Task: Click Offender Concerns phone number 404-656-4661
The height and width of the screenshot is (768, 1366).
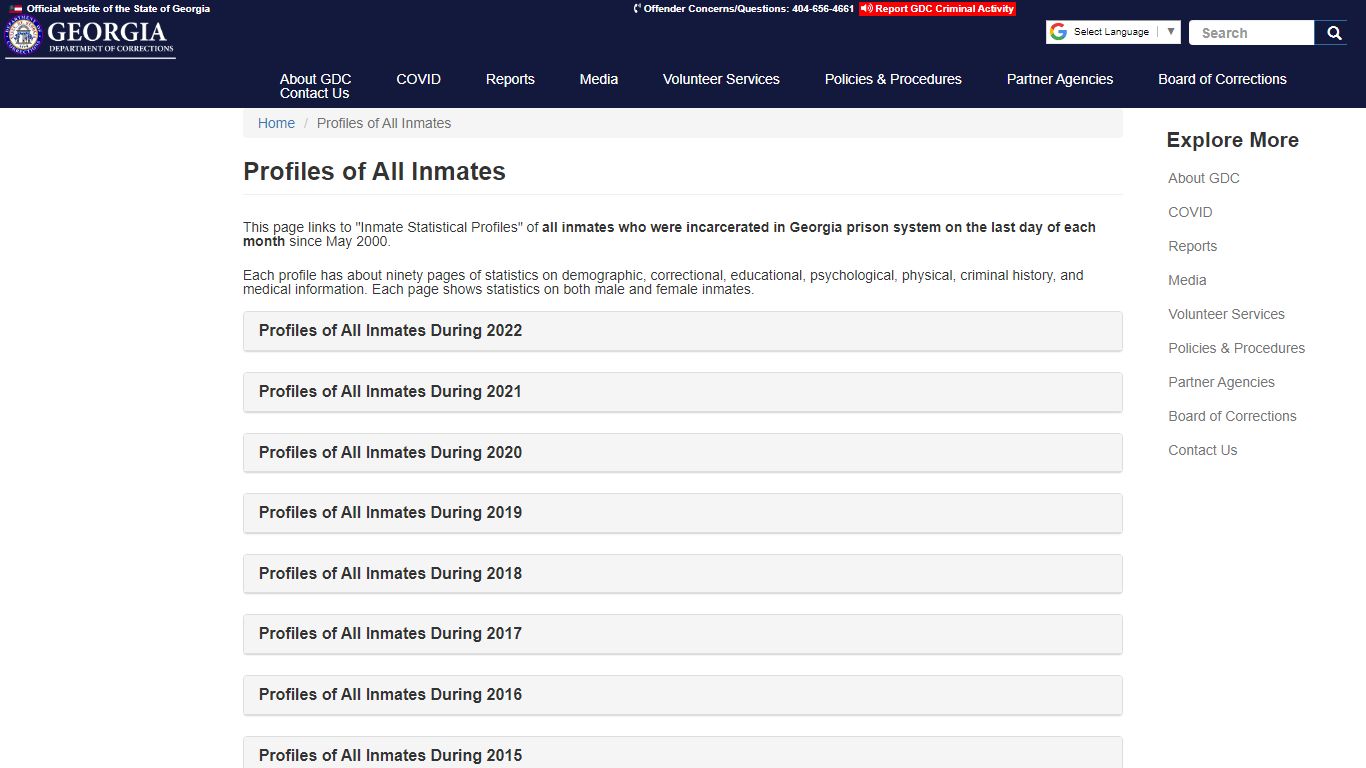Action: (823, 9)
